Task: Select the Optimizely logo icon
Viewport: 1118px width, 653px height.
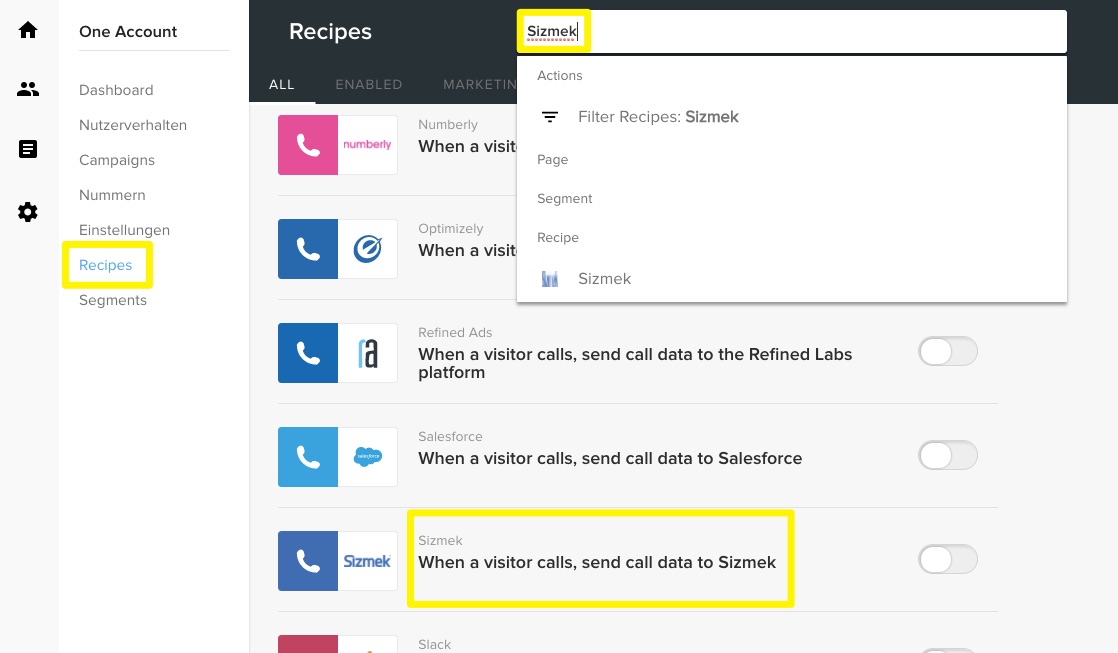Action: click(x=368, y=249)
